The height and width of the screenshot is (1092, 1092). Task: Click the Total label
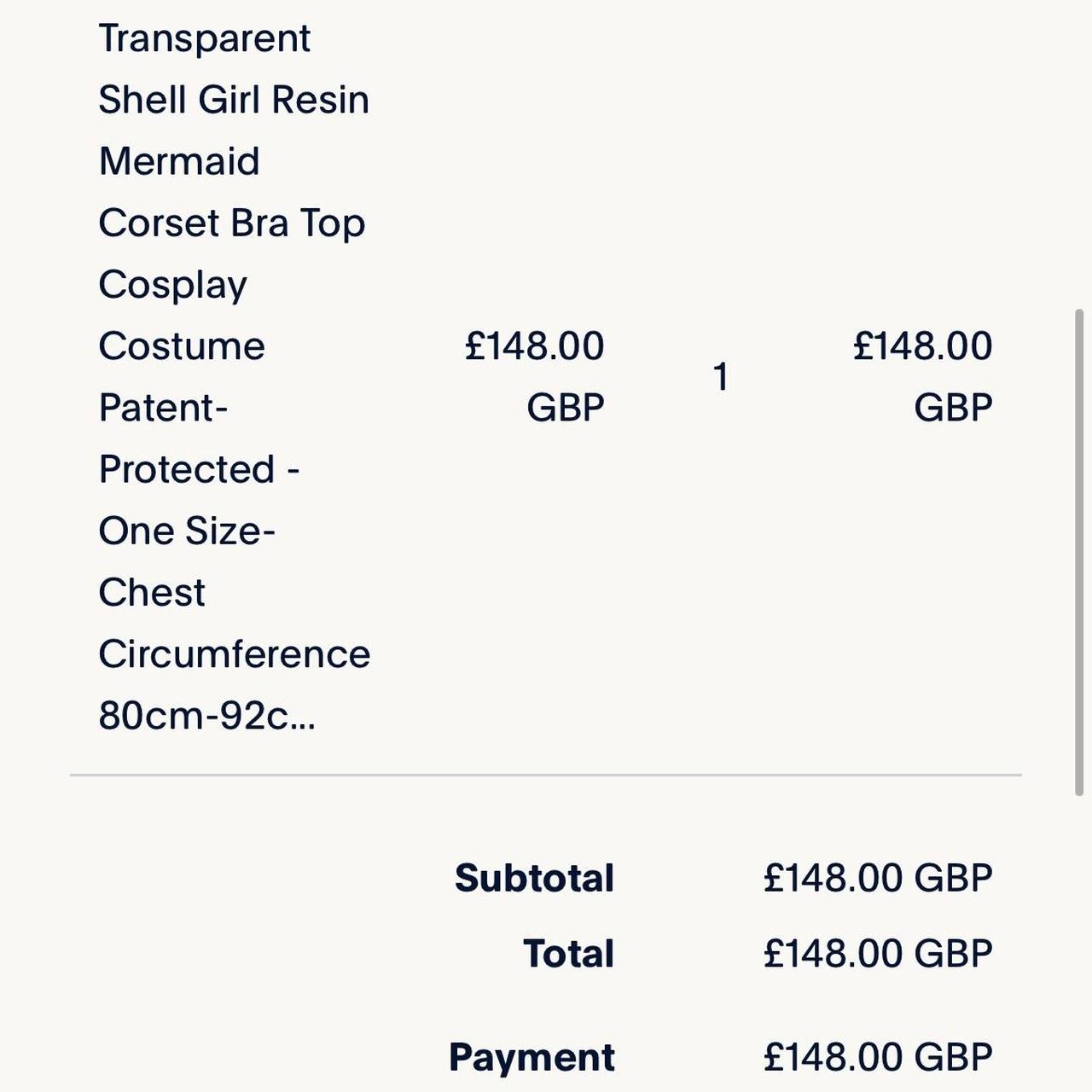568,954
